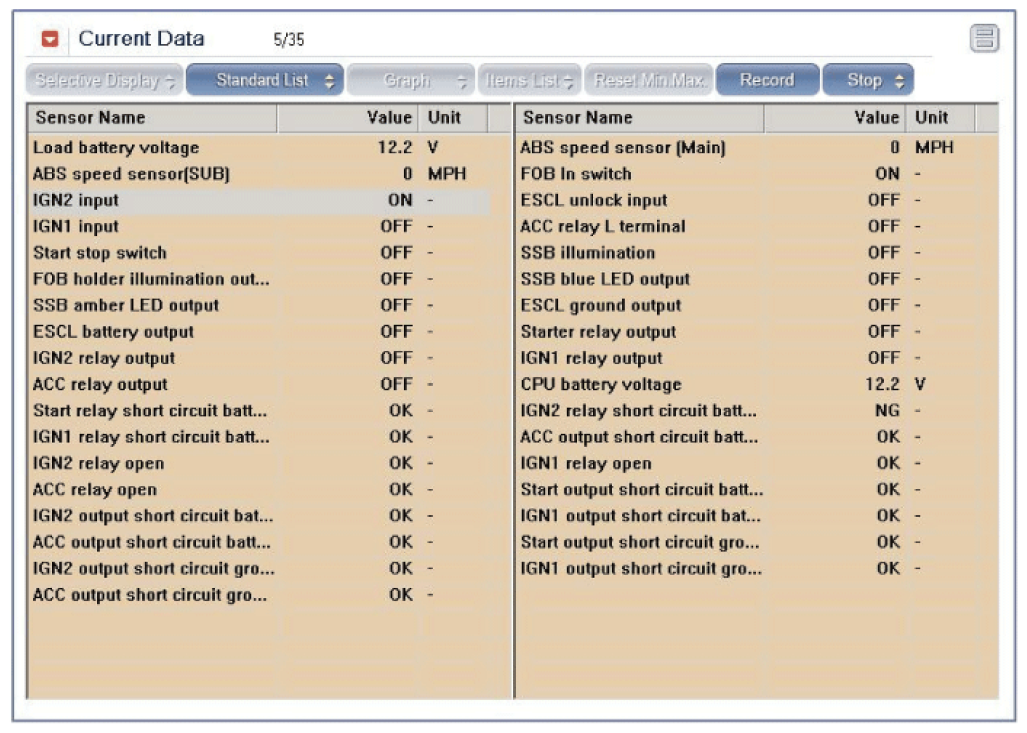1027x733 pixels.
Task: Open the Items List dropdown
Action: [x=529, y=80]
